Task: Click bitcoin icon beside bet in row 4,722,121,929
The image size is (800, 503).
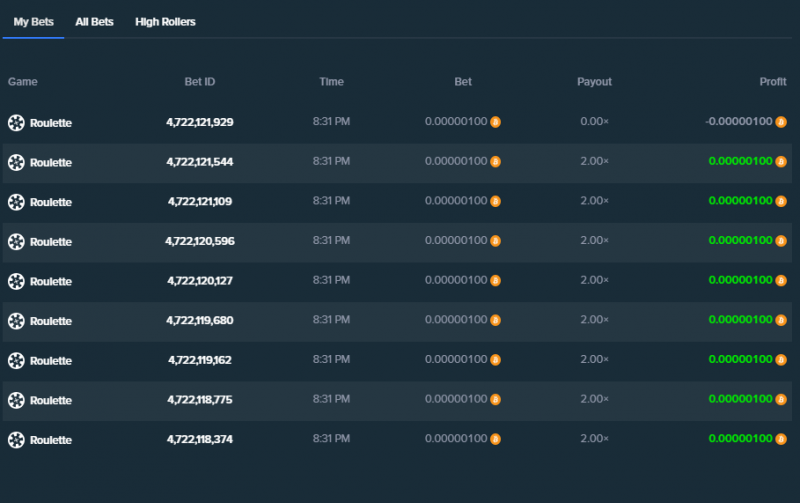Action: coord(495,122)
